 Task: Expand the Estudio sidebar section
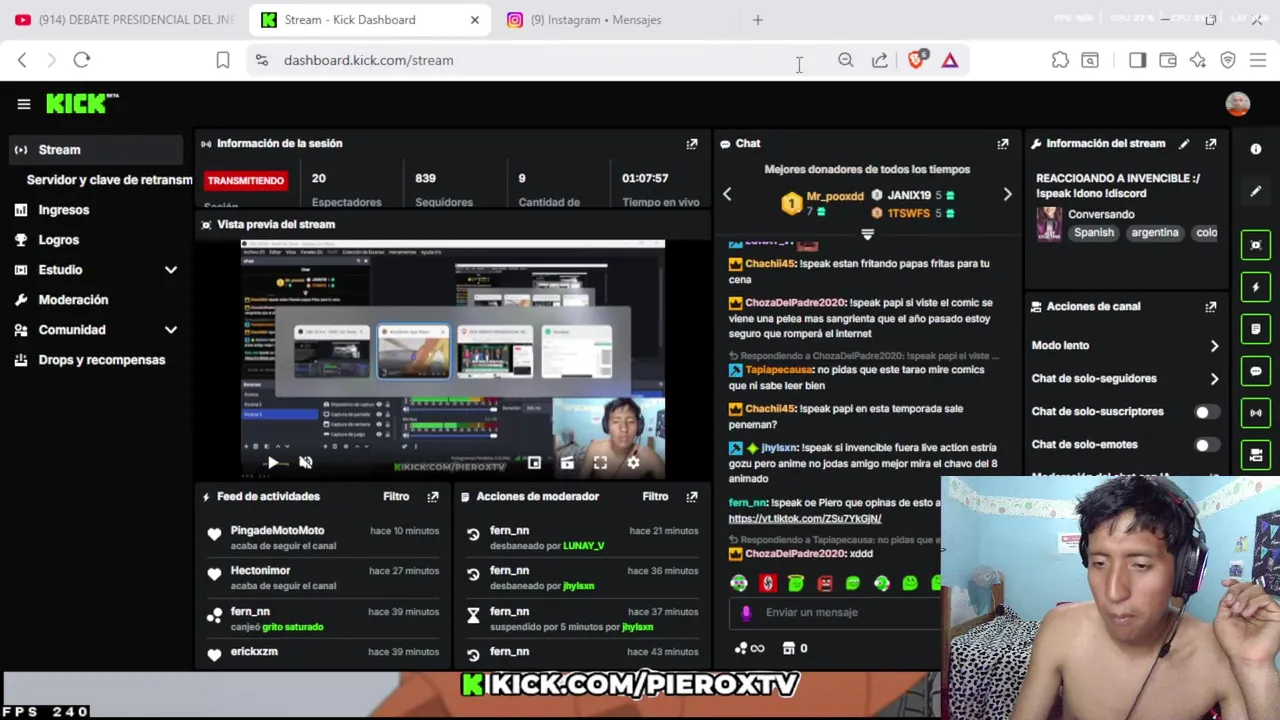171,270
